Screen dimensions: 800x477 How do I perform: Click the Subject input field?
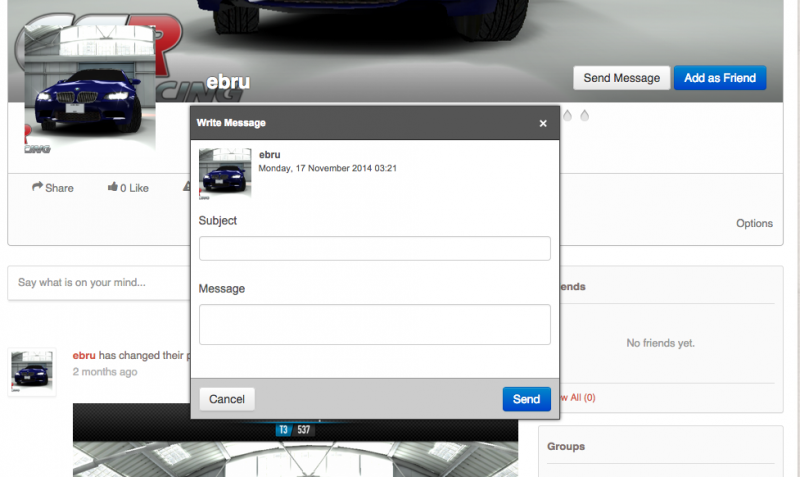point(374,248)
